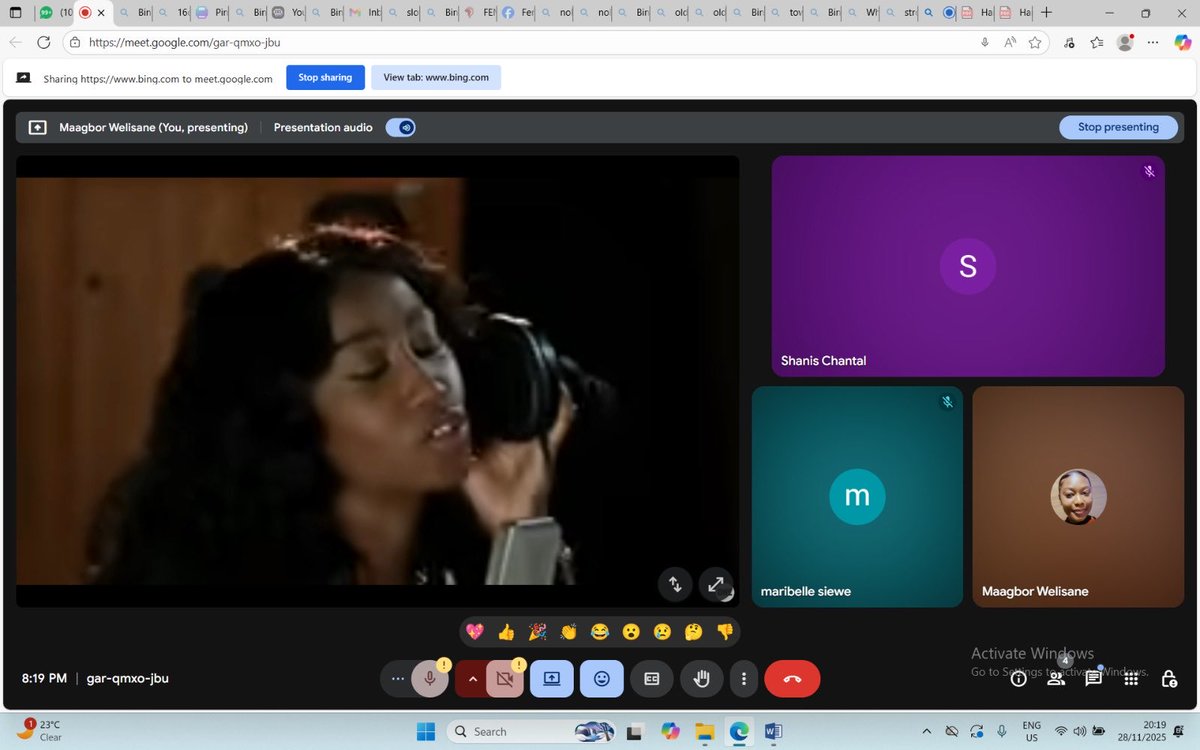Turn on closed captions
1200x750 pixels.
652,679
